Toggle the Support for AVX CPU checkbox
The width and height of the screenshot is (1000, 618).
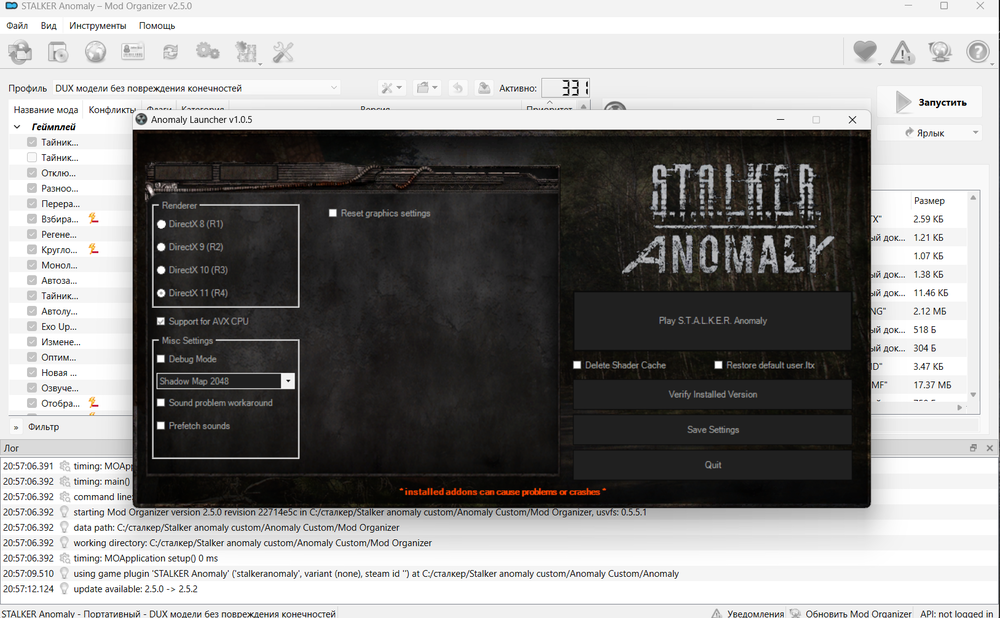point(161,321)
